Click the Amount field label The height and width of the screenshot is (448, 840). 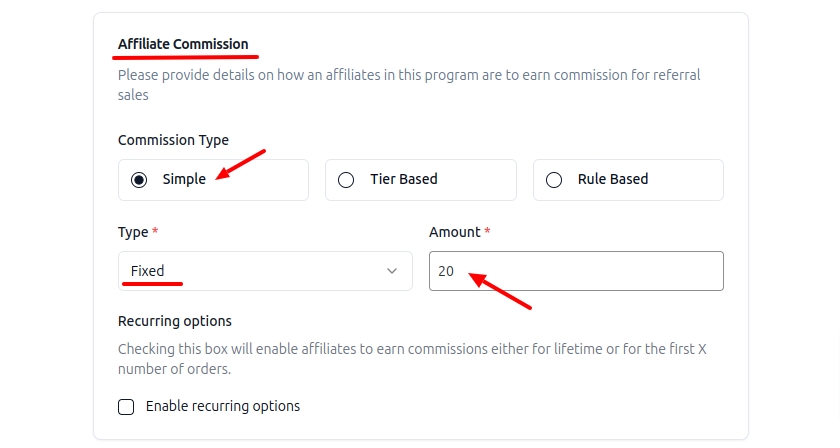click(x=455, y=232)
